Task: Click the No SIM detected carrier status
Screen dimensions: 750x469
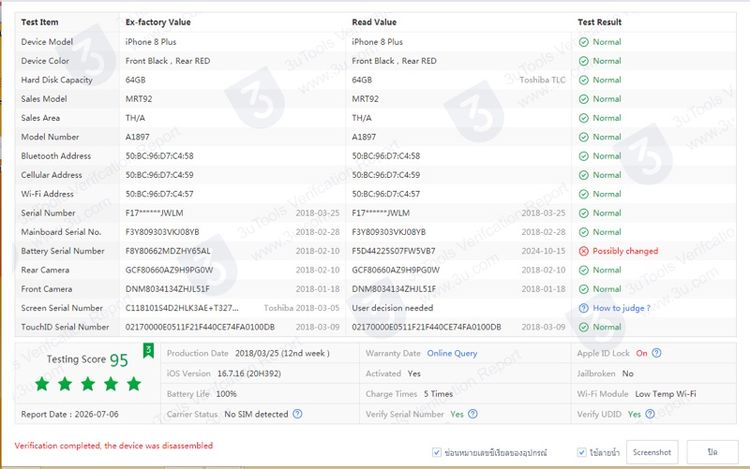Action: tap(256, 414)
